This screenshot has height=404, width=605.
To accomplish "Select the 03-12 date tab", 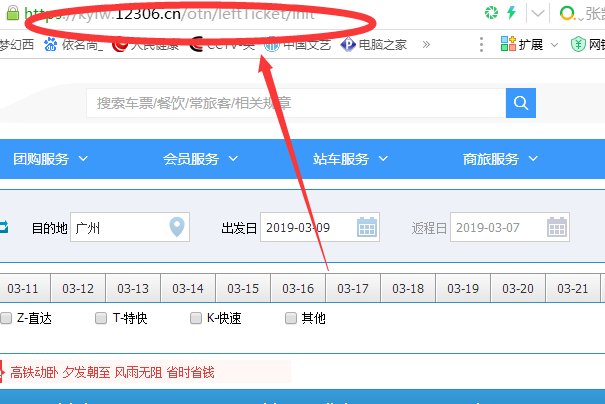I will (78, 288).
